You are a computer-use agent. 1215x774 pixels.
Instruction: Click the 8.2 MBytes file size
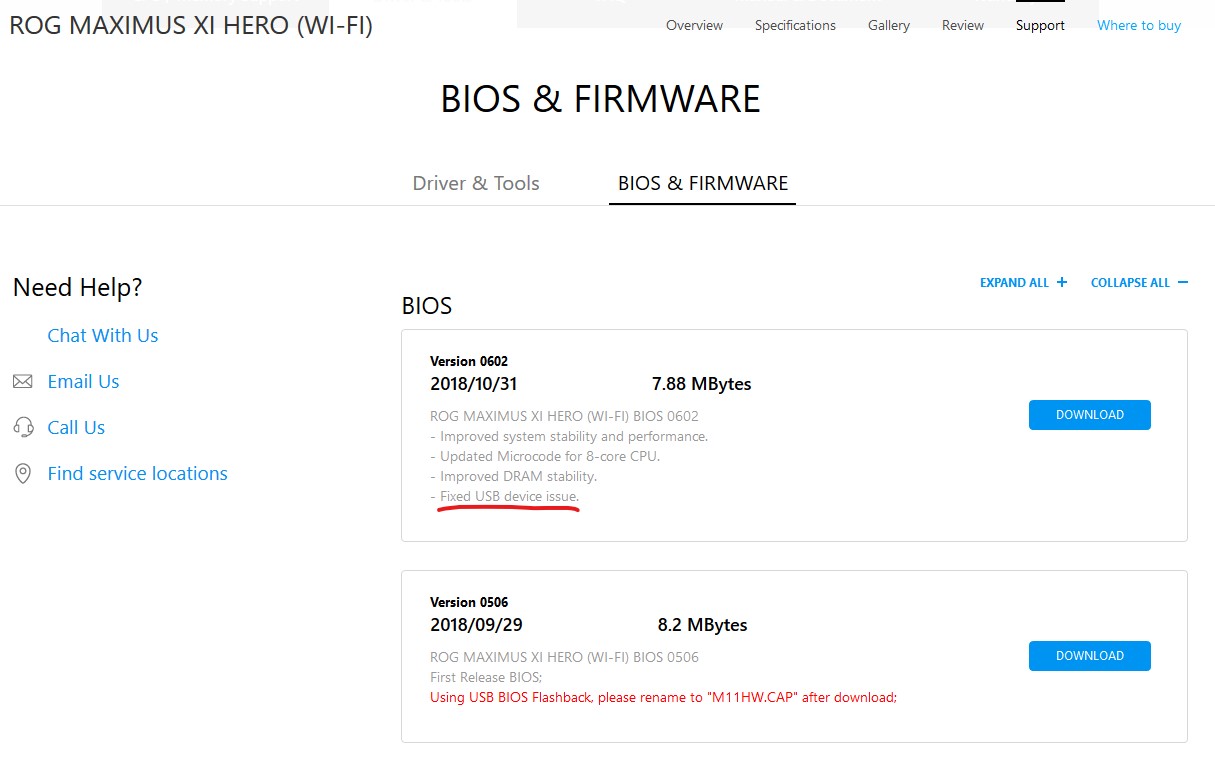pos(702,625)
